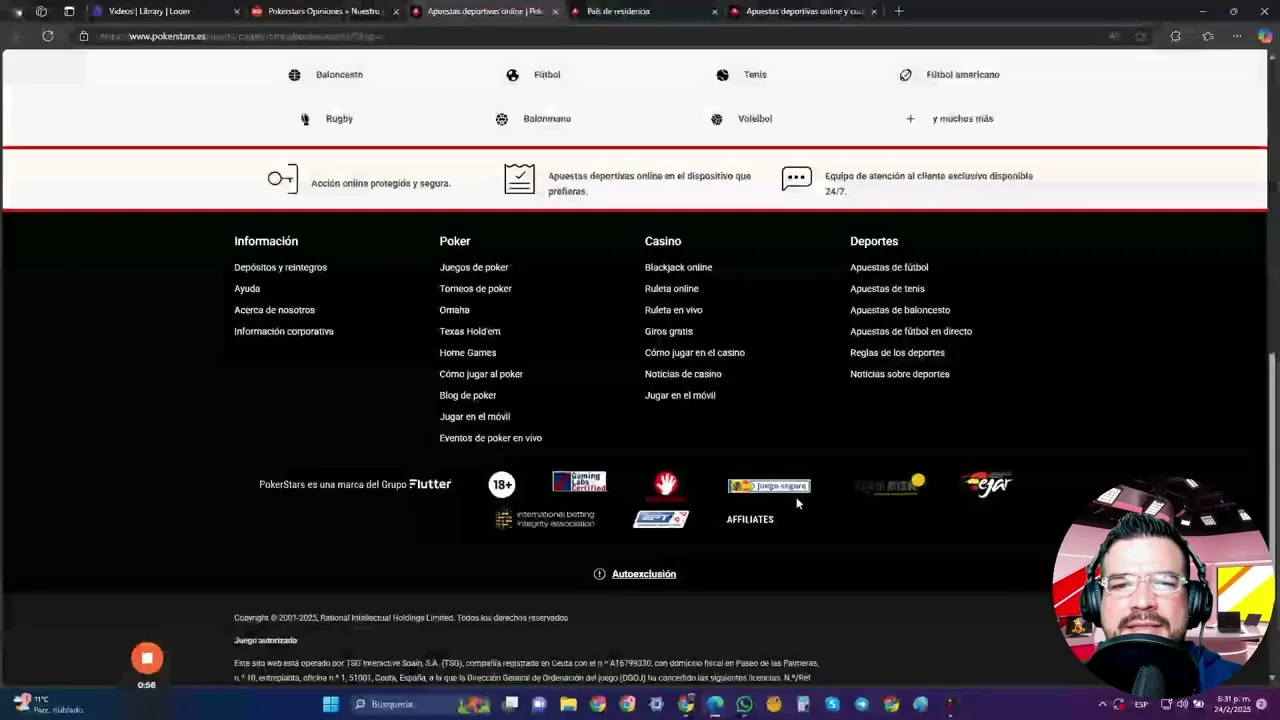
Task: Click the Rugby icon
Action: coord(305,119)
